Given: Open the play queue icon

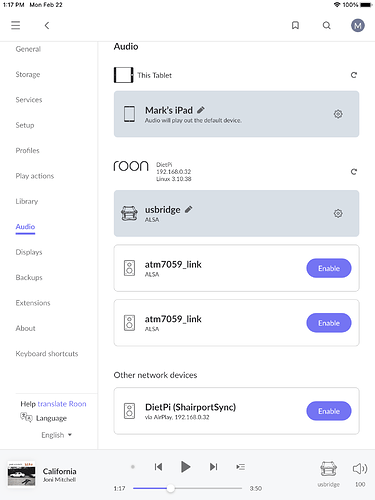Looking at the screenshot, I should [x=240, y=467].
